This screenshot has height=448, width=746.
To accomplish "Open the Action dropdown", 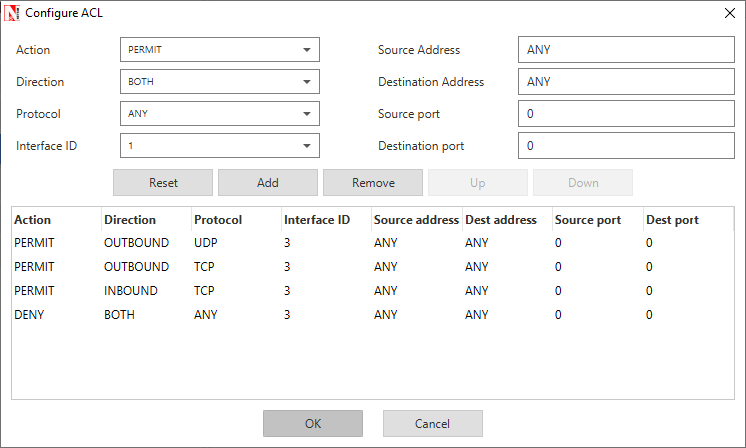I will [x=219, y=50].
